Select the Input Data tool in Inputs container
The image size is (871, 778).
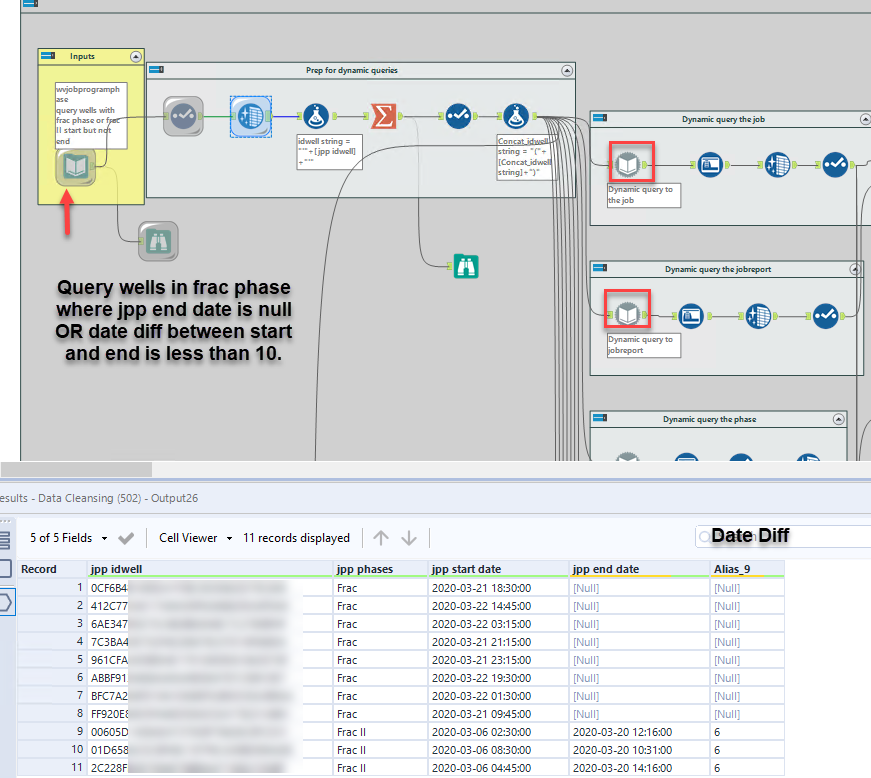point(76,166)
